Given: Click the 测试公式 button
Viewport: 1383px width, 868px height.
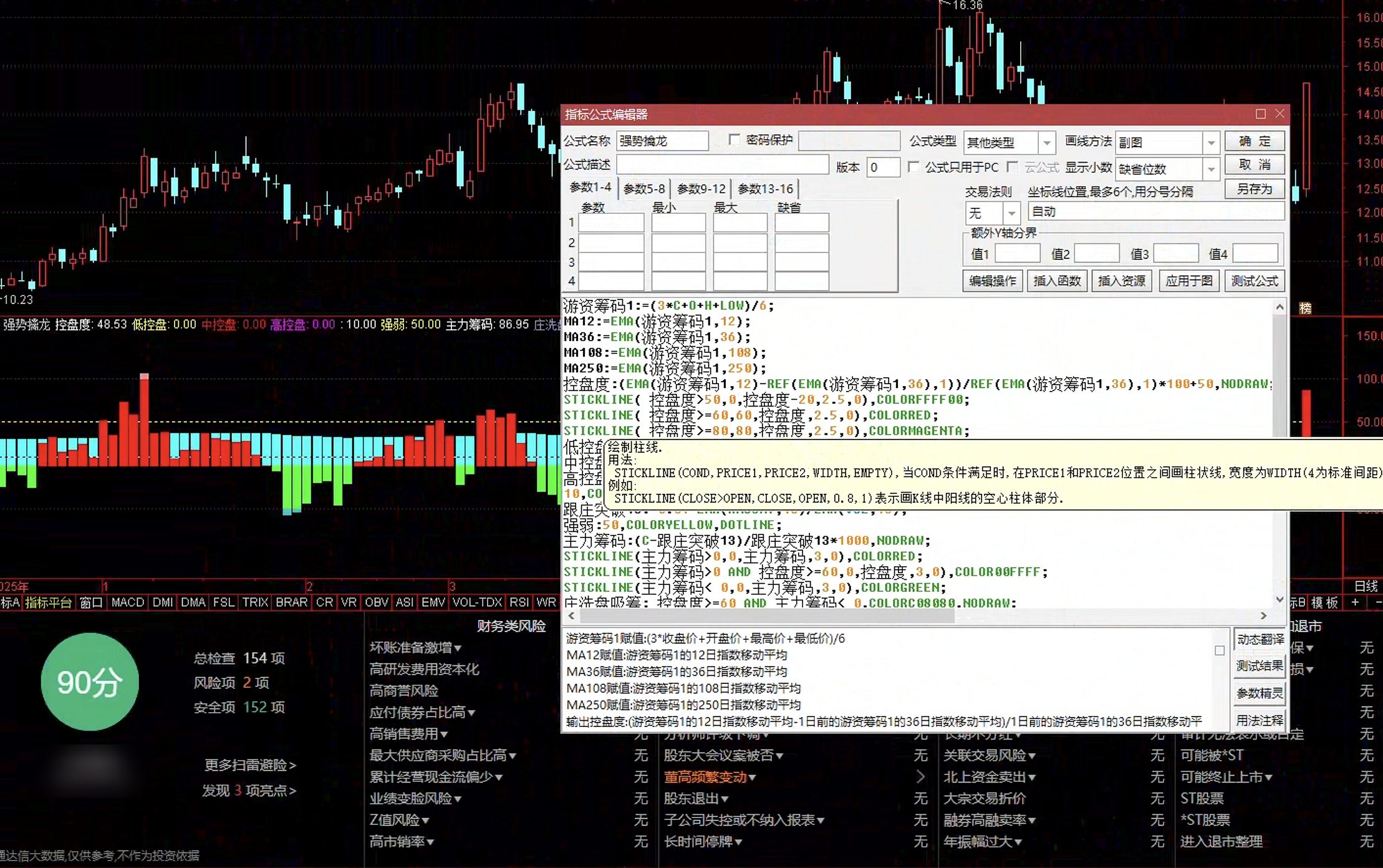Looking at the screenshot, I should [x=1255, y=281].
